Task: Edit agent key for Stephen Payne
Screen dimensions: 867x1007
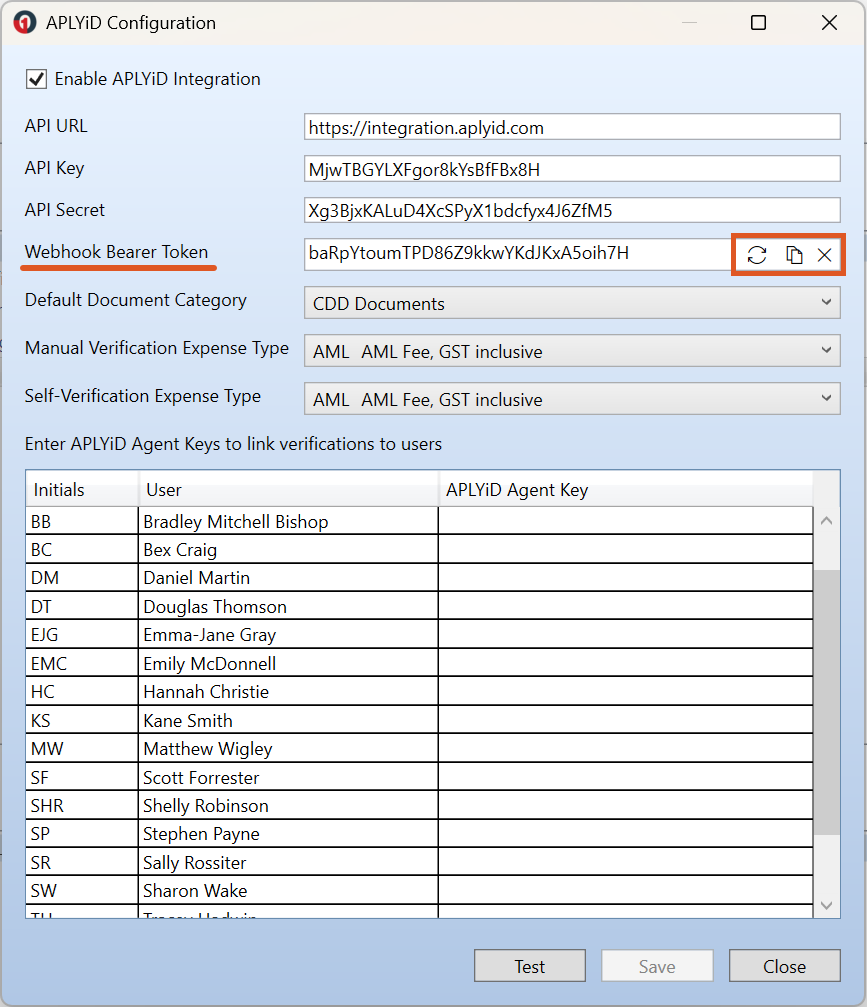Action: (626, 833)
